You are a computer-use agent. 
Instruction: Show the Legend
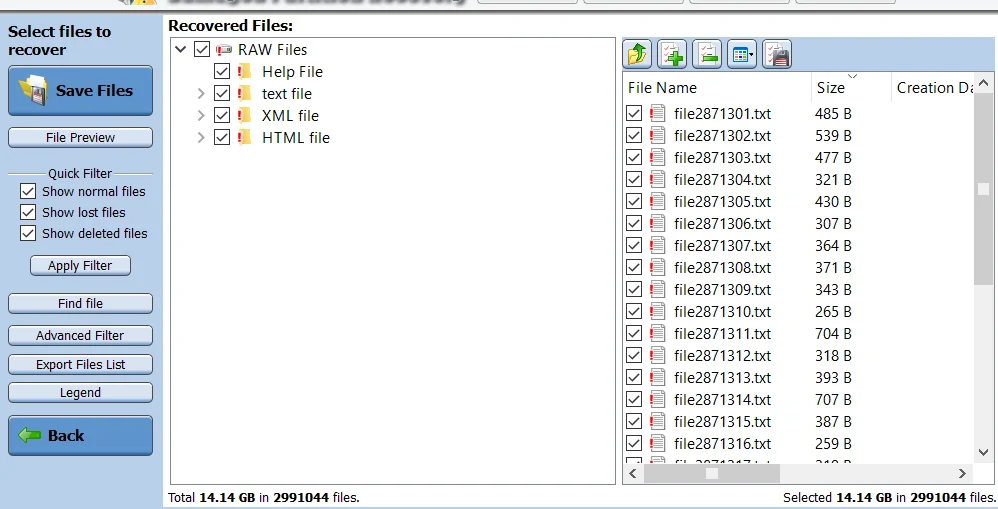pyautogui.click(x=80, y=393)
